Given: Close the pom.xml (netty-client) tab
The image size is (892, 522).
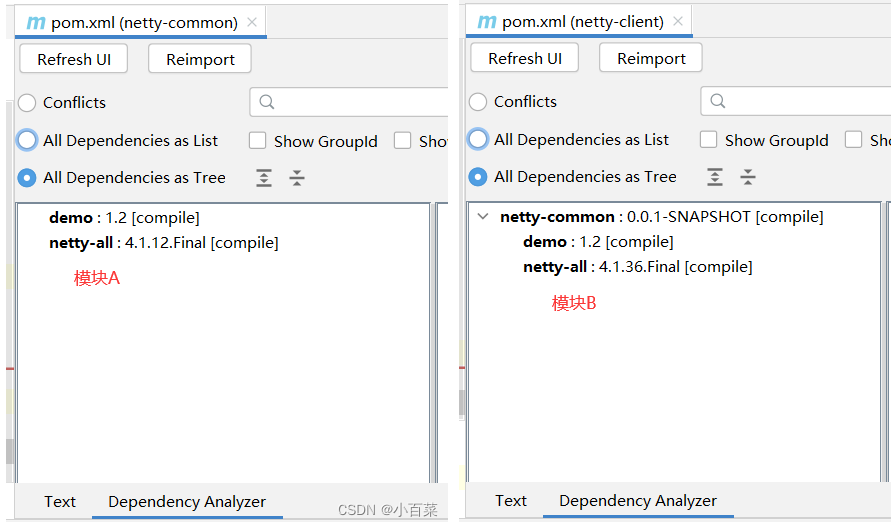Looking at the screenshot, I should [x=678, y=21].
